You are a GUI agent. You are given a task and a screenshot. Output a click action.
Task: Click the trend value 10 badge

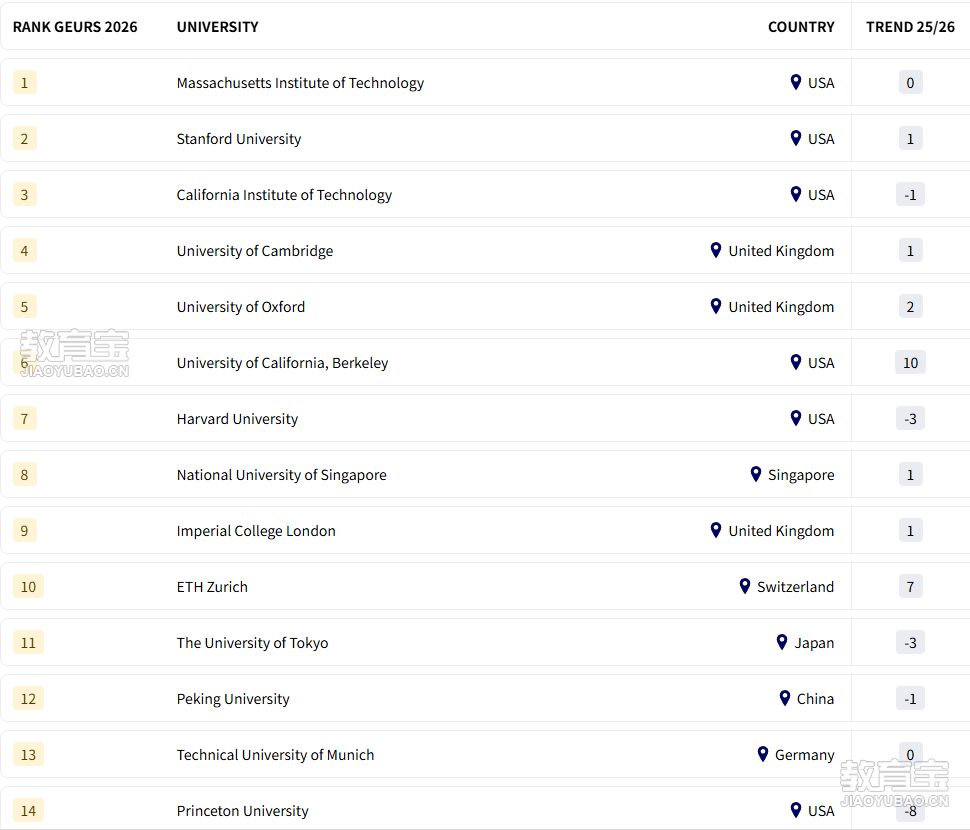[x=910, y=363]
